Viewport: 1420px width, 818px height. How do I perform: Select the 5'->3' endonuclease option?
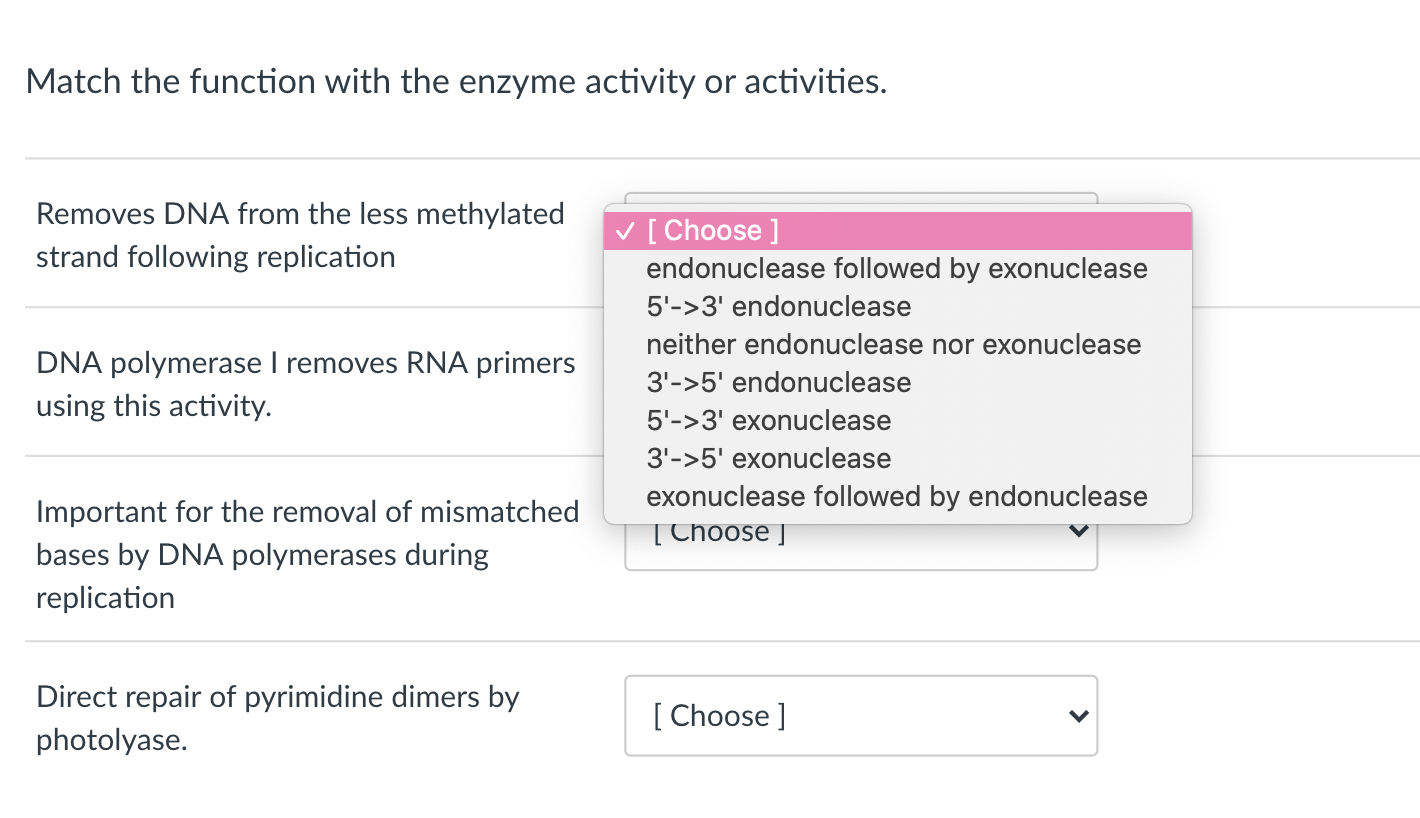point(778,306)
